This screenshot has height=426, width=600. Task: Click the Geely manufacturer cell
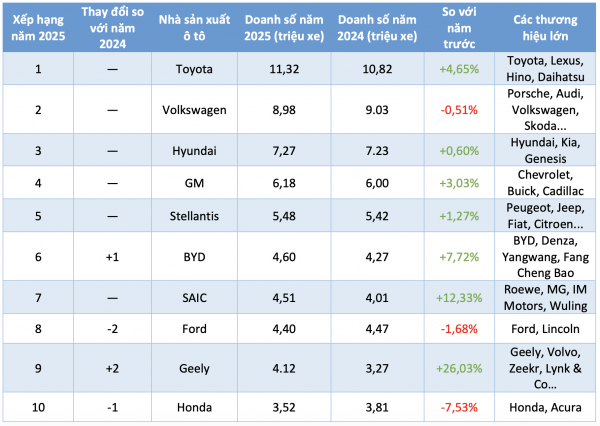[x=194, y=367]
